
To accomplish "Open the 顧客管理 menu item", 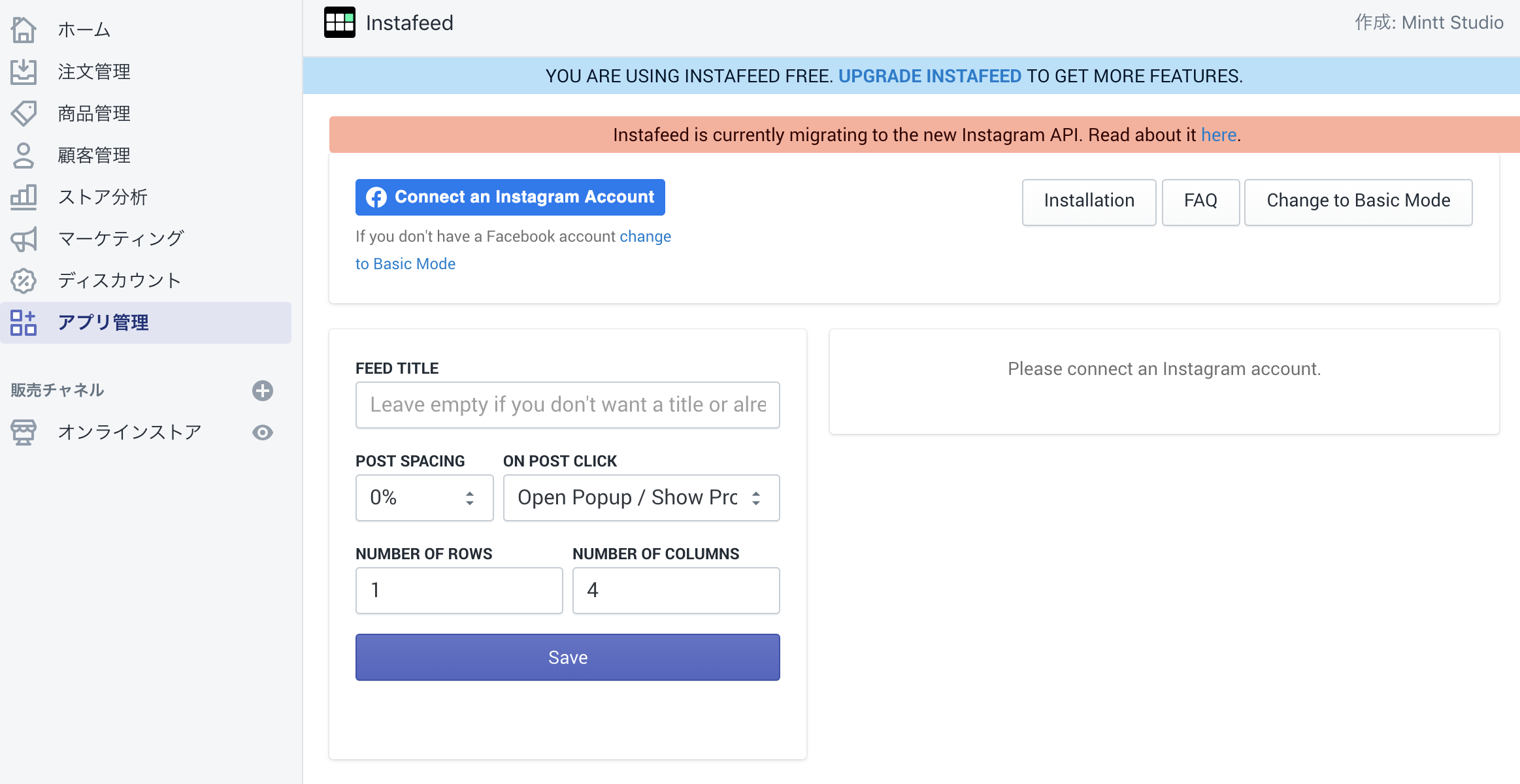I will click(x=146, y=155).
